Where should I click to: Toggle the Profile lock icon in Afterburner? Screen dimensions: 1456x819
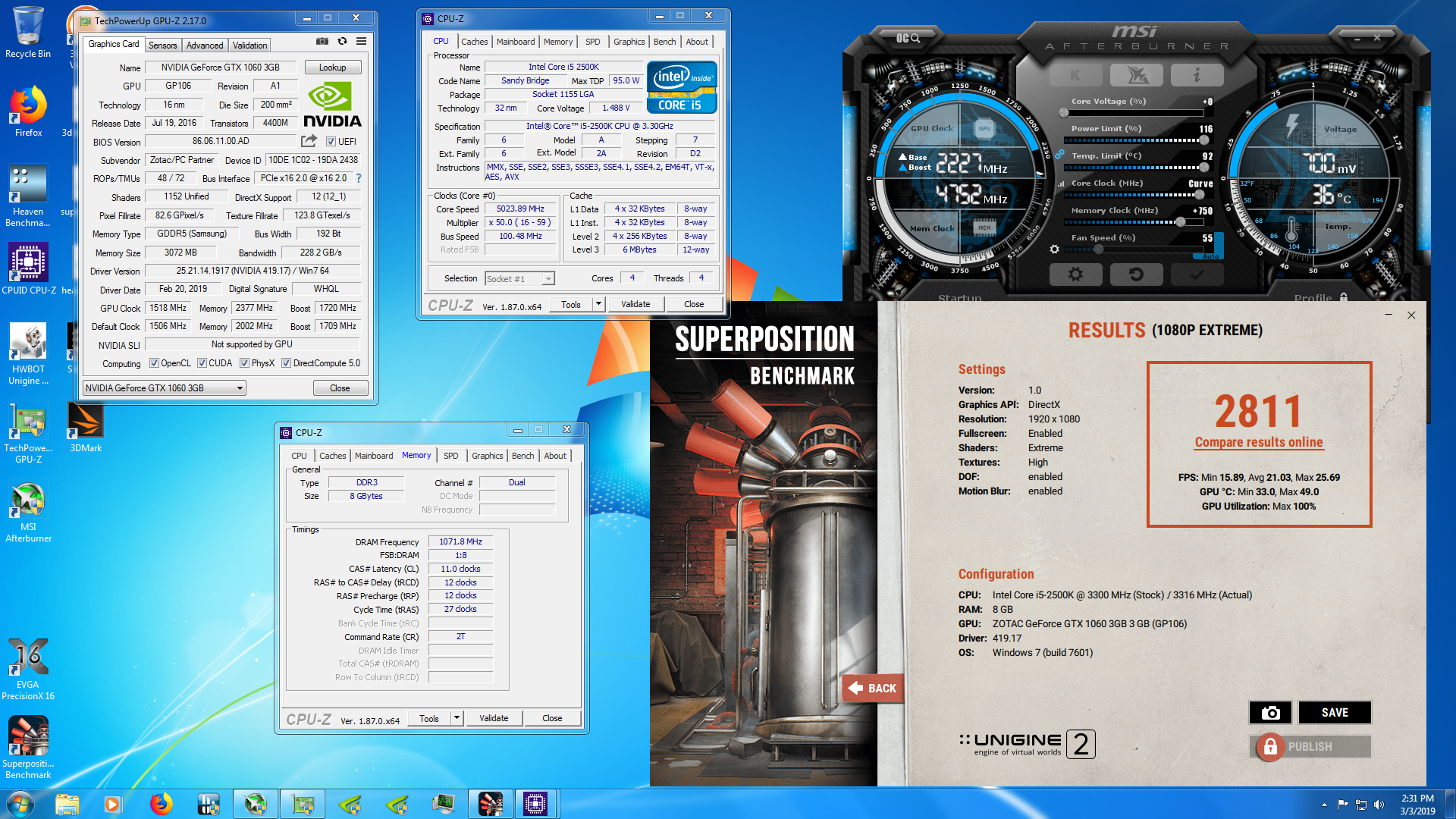(1344, 297)
